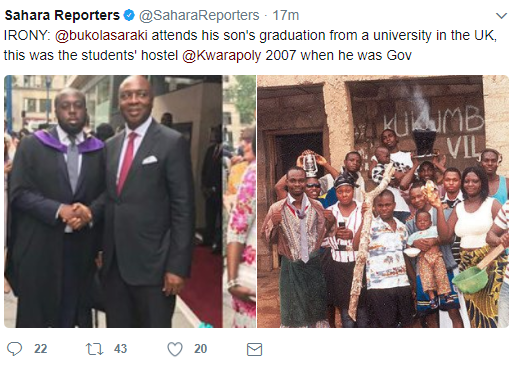The height and width of the screenshot is (365, 513).
Task: Open the tweet's 17m timestamp permalink
Action: tap(286, 15)
